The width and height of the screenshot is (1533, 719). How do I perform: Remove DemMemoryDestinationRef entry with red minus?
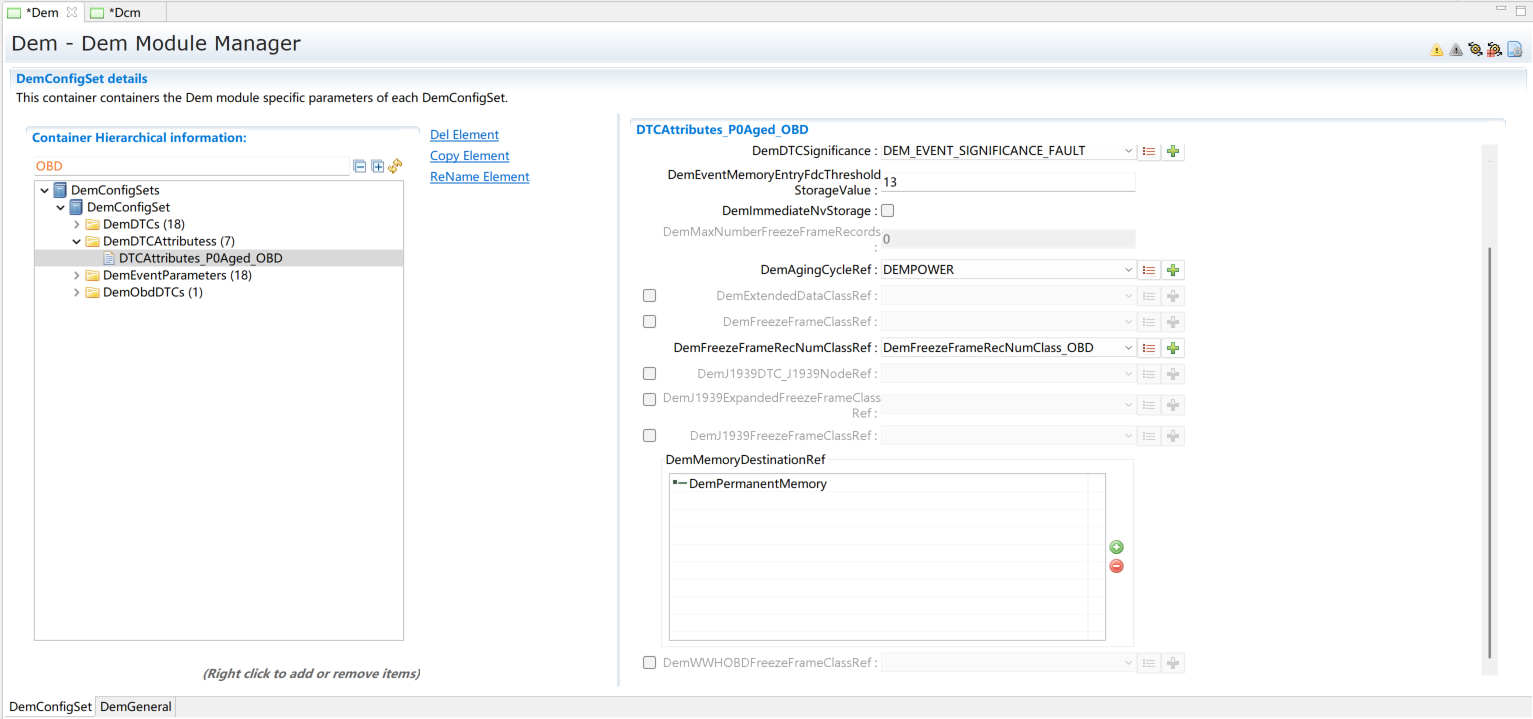click(x=1117, y=567)
